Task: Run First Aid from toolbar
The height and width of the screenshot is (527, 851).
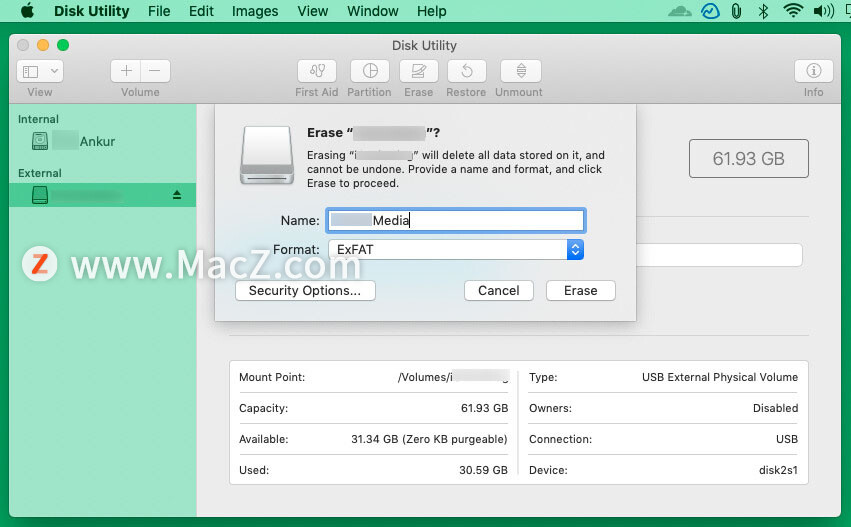Action: click(x=317, y=71)
